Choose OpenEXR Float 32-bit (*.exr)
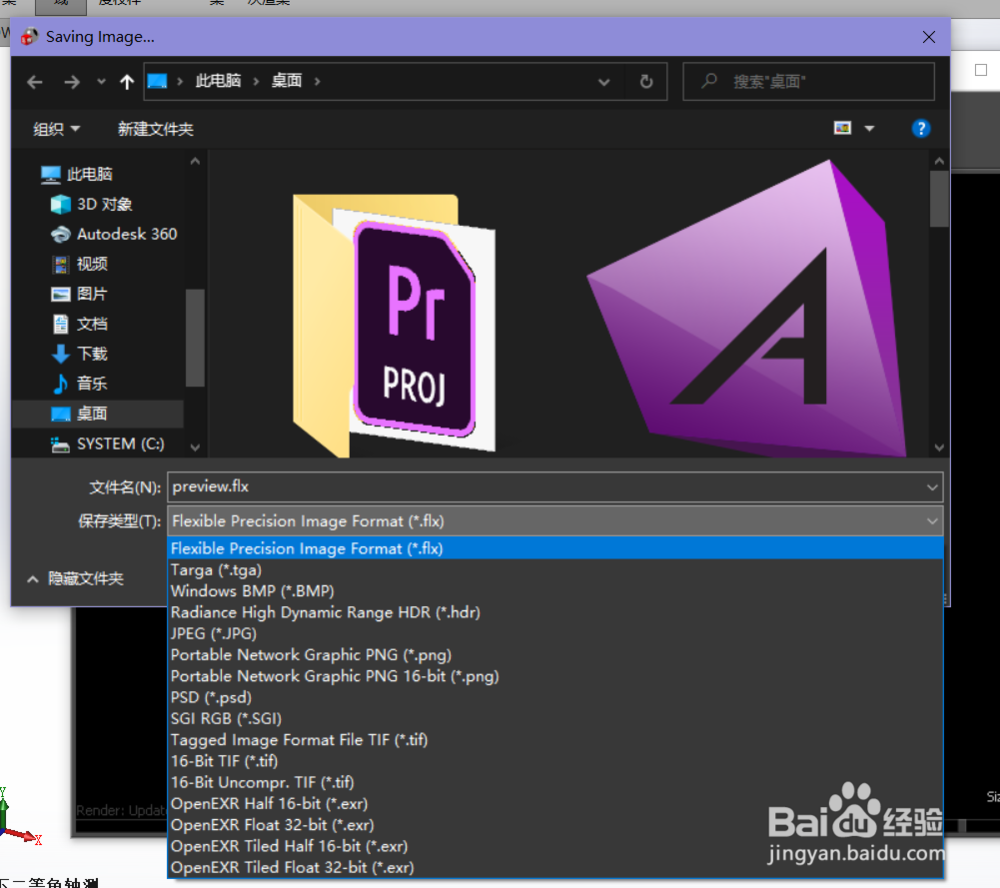 tap(555, 825)
